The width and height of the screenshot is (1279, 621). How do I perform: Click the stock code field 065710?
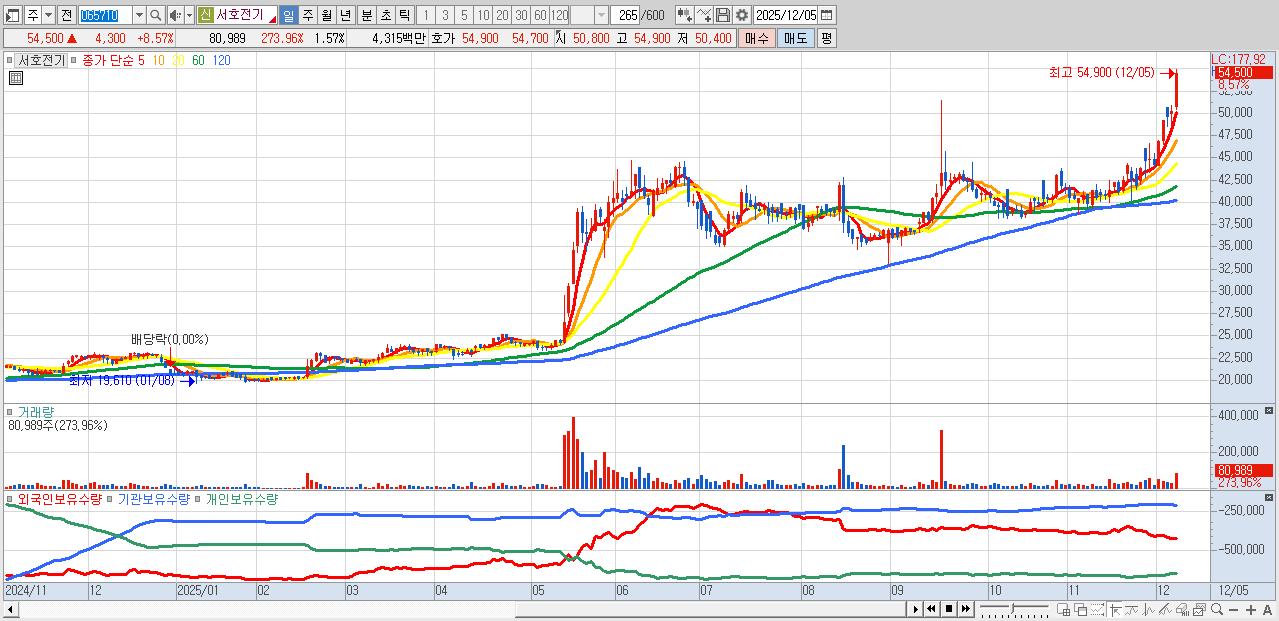106,15
